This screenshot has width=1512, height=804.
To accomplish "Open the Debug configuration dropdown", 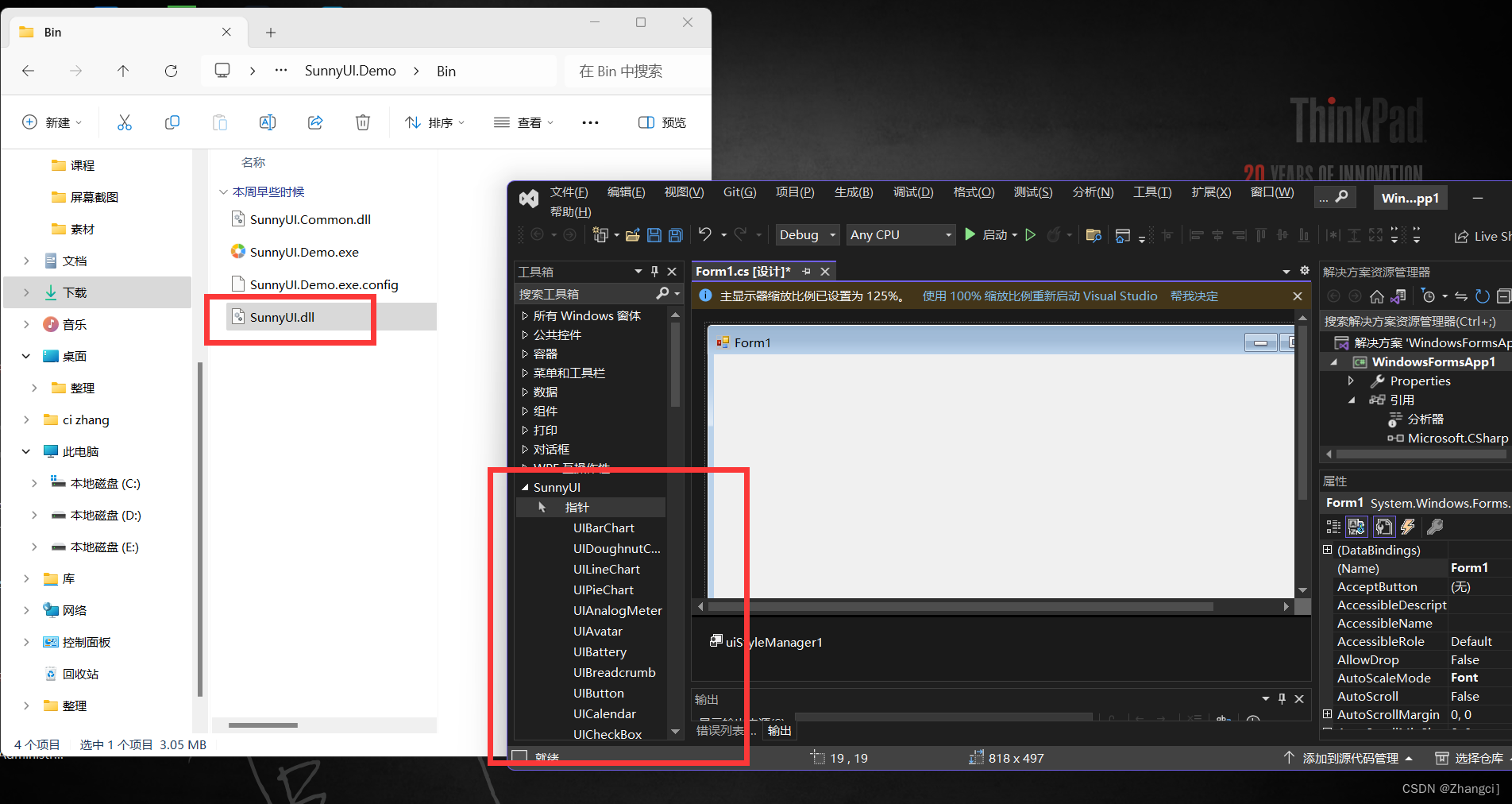I will (x=807, y=234).
